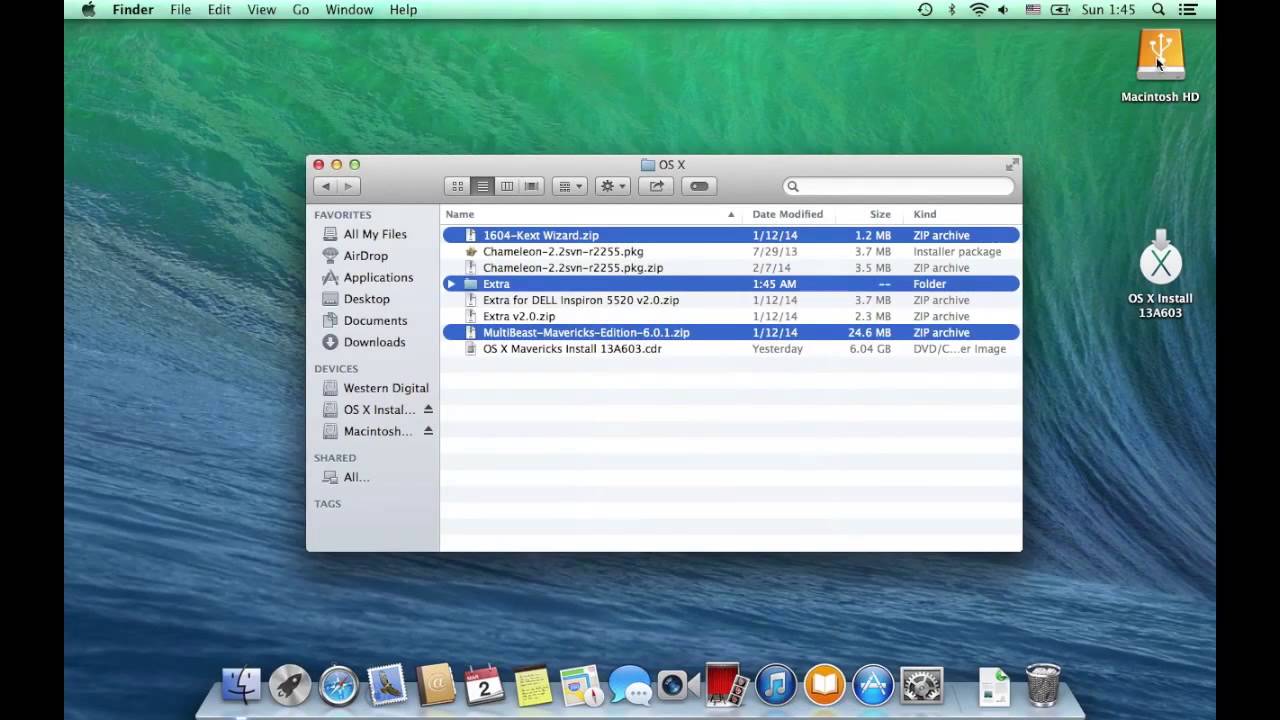Screen dimensions: 1280x720
Task: Open Time Machine menu bar icon
Action: point(925,10)
